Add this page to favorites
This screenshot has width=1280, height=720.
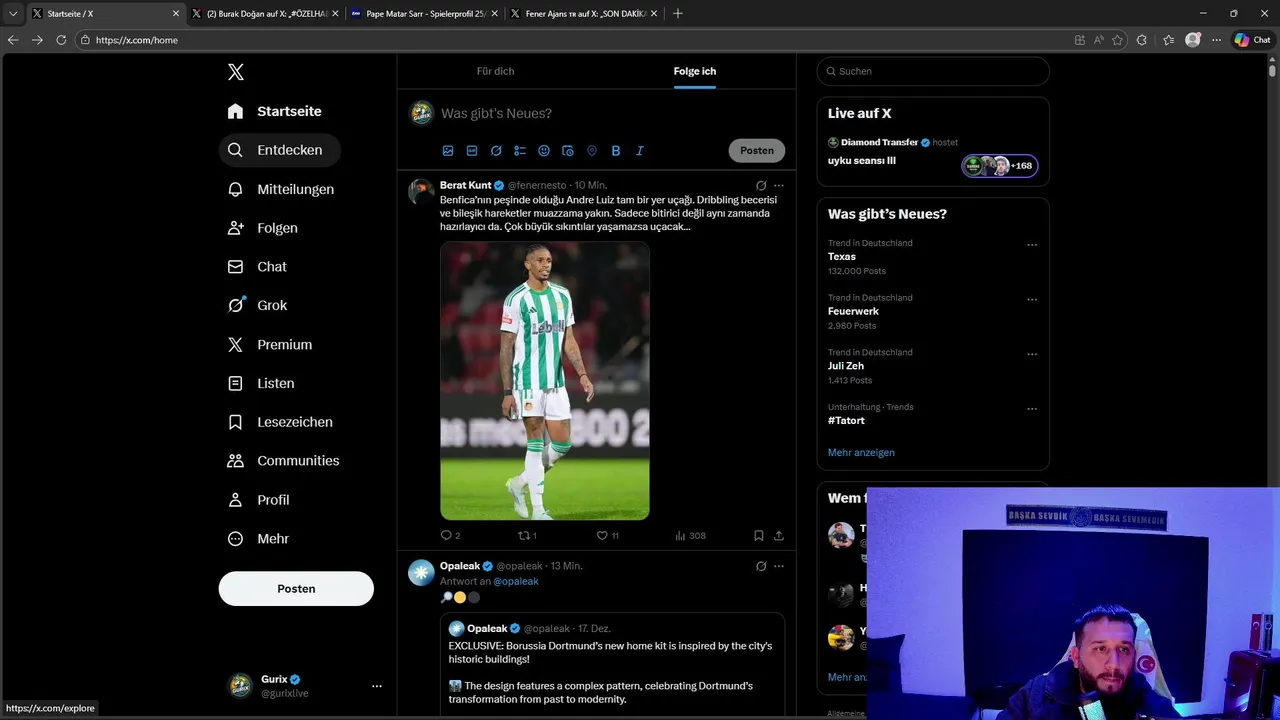coord(1117,40)
